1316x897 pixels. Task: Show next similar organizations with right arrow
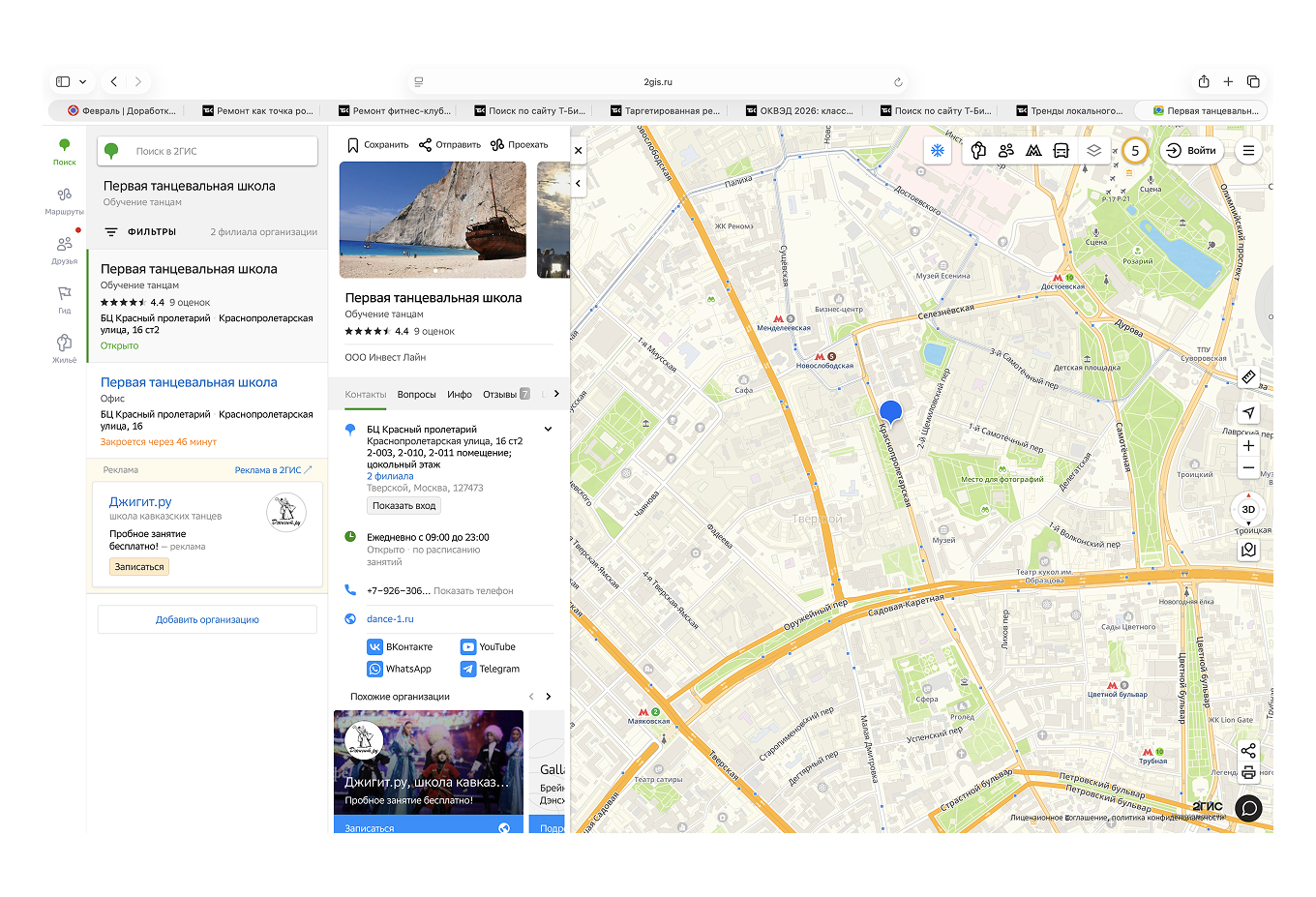(x=549, y=697)
